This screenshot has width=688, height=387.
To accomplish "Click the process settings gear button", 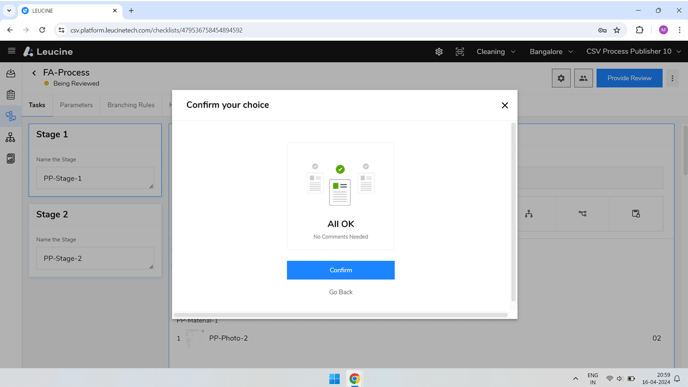I will 561,78.
